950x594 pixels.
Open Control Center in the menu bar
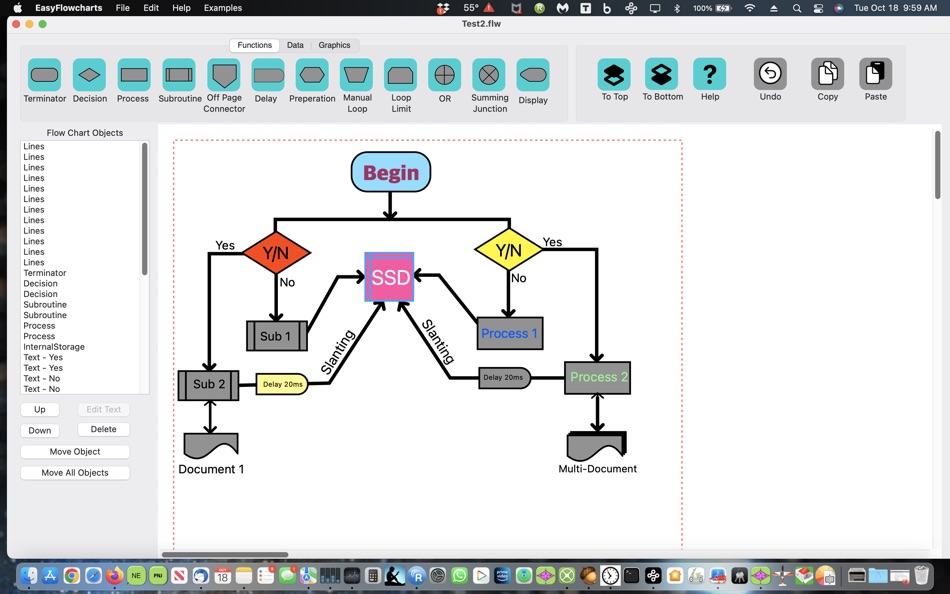pyautogui.click(x=818, y=8)
